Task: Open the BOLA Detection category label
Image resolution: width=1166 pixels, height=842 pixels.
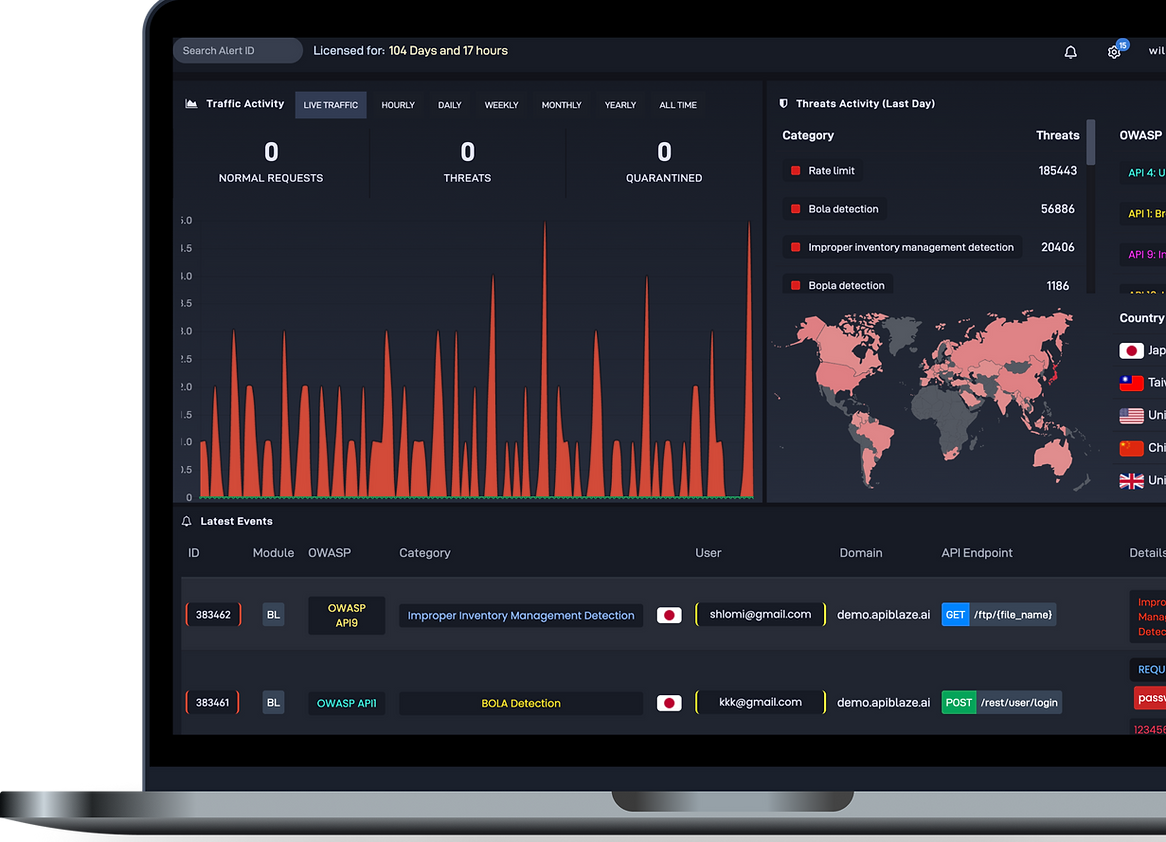Action: 521,704
